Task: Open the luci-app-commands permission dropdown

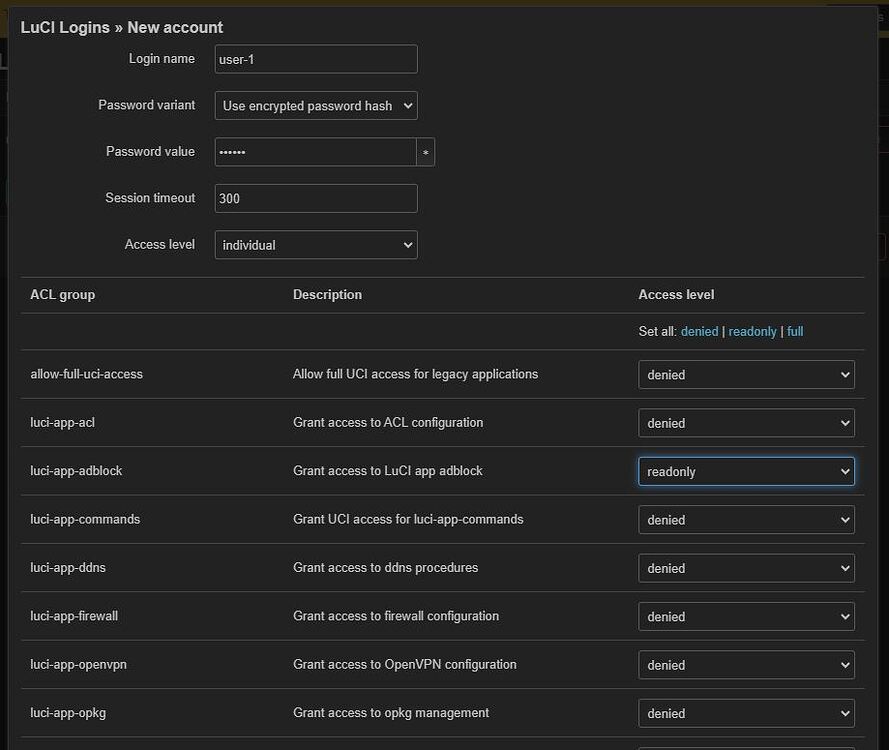Action: (745, 519)
